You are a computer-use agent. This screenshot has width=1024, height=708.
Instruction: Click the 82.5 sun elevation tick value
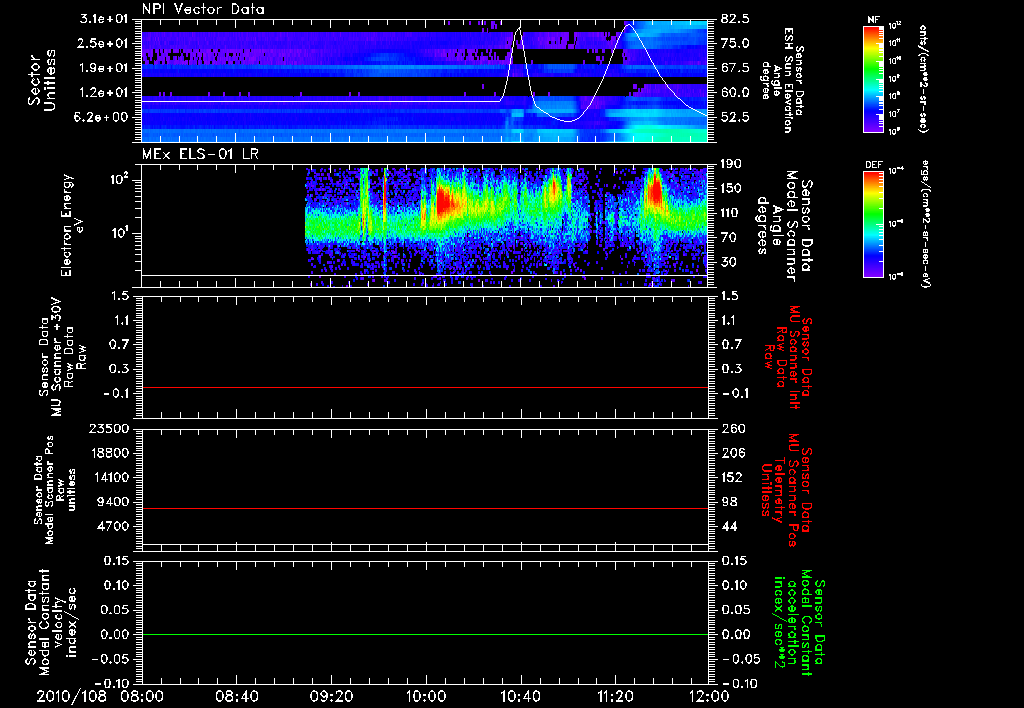(735, 19)
